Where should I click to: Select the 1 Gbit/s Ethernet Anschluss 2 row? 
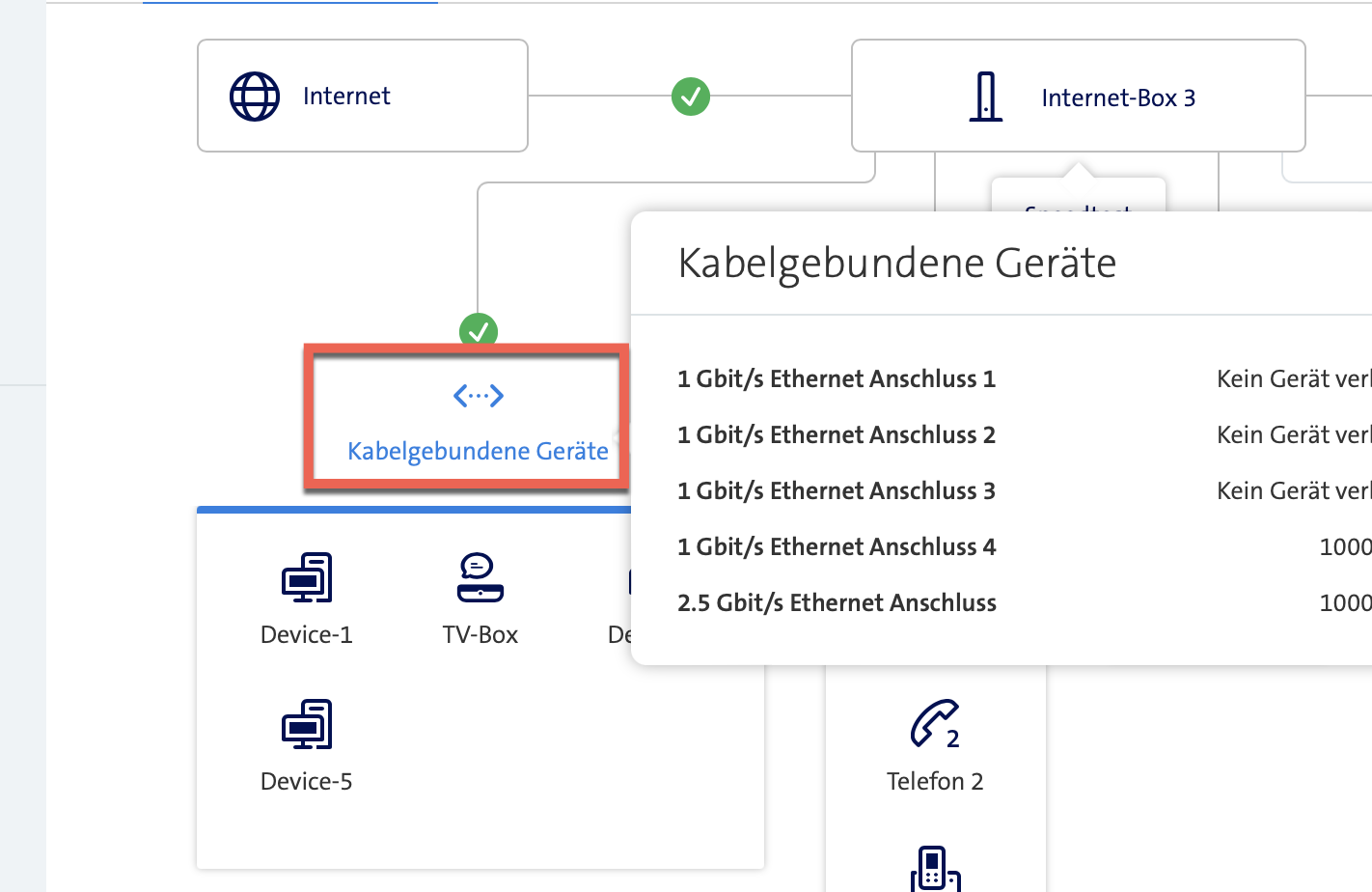[x=837, y=434]
